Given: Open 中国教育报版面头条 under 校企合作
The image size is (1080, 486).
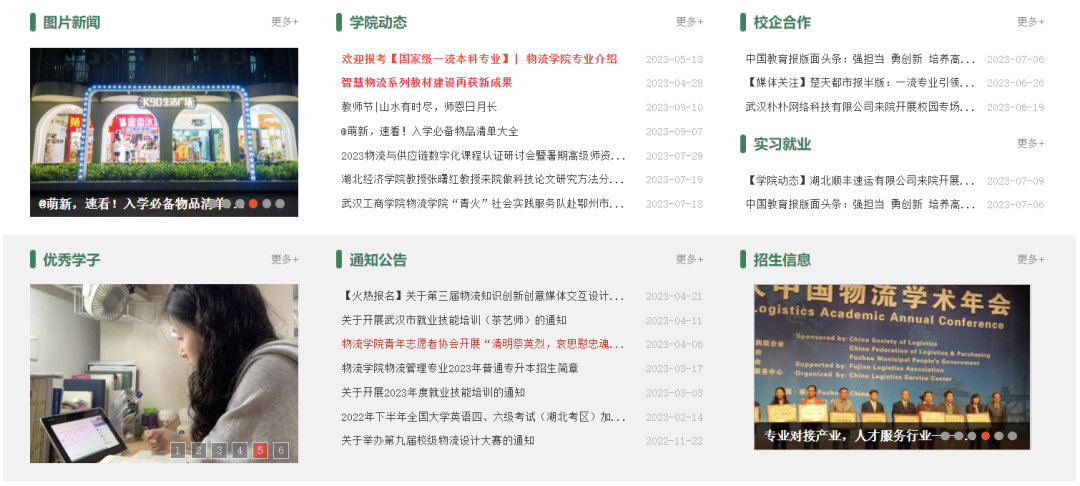Looking at the screenshot, I should click(x=860, y=59).
